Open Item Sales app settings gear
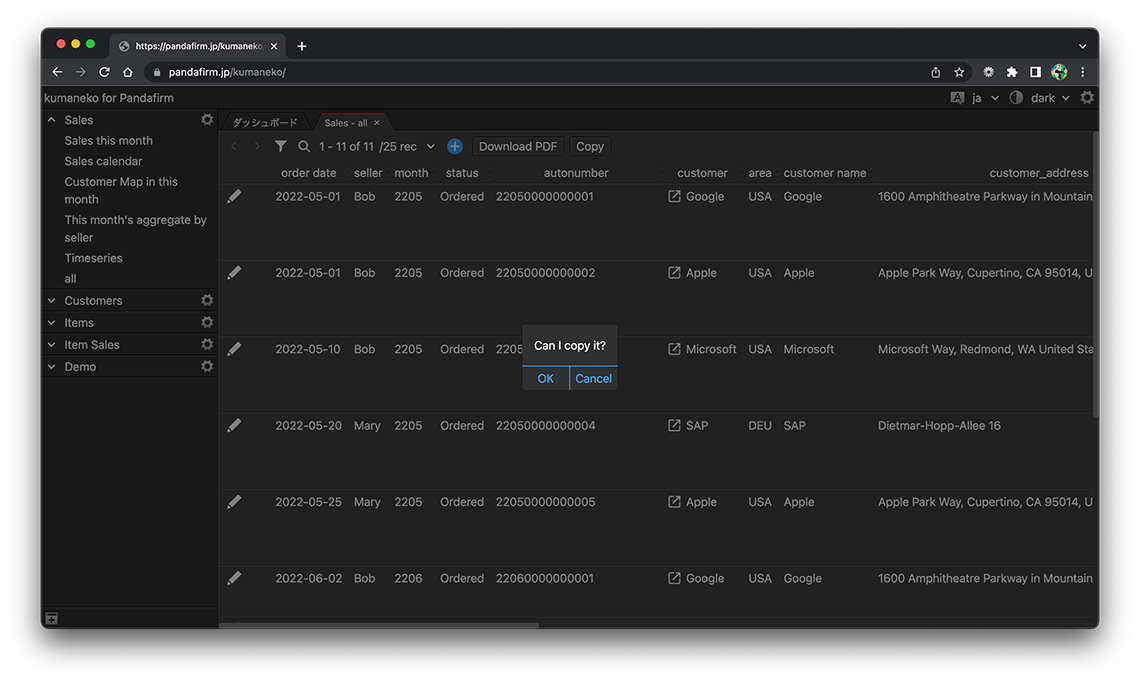 coord(207,344)
